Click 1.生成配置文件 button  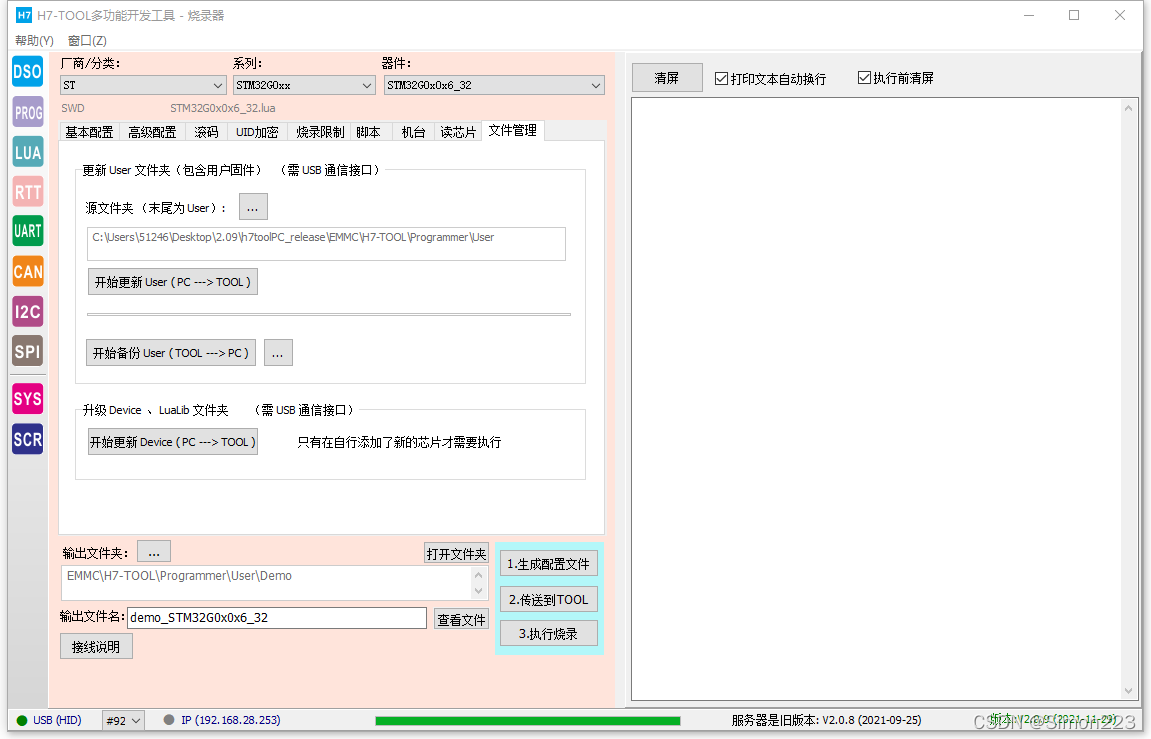(548, 564)
